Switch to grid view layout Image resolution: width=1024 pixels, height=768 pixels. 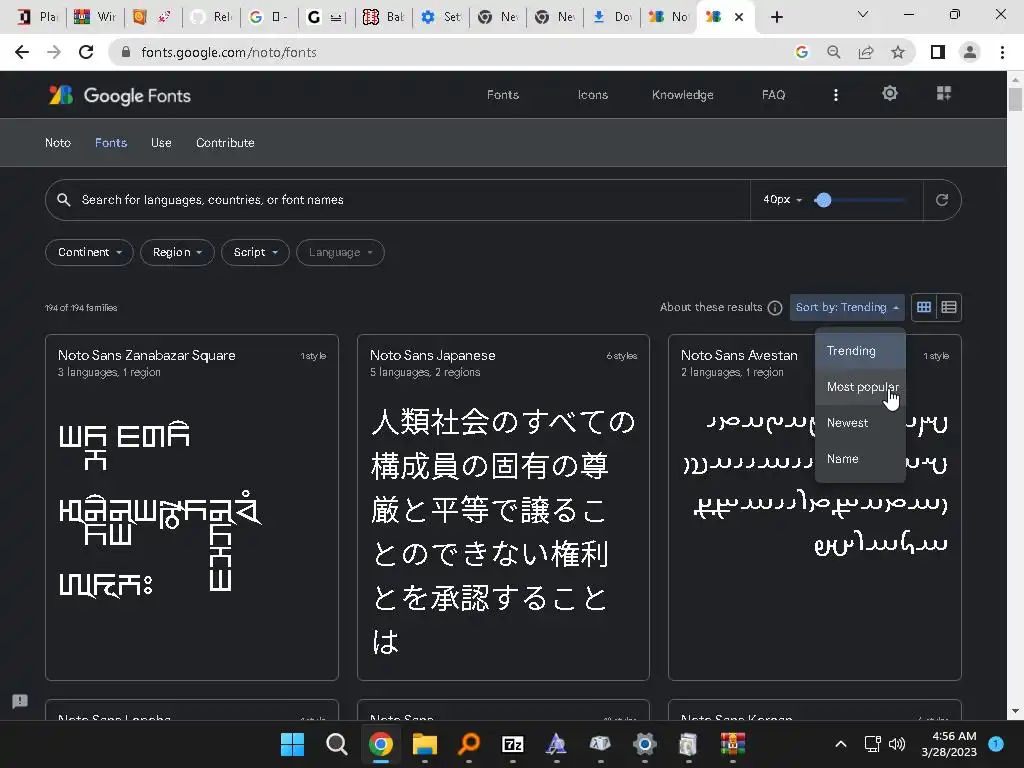[x=923, y=307]
